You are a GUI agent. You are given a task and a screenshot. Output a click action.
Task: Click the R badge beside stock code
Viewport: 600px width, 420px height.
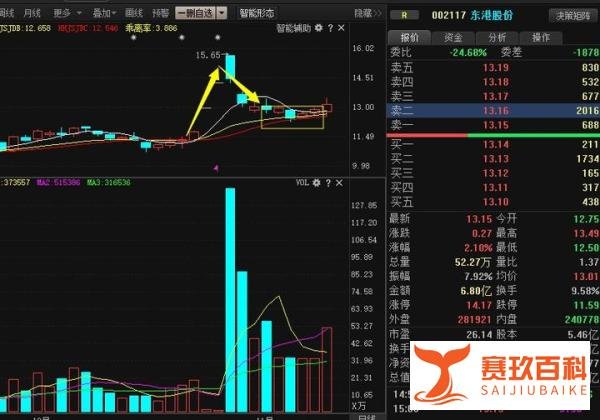(404, 15)
